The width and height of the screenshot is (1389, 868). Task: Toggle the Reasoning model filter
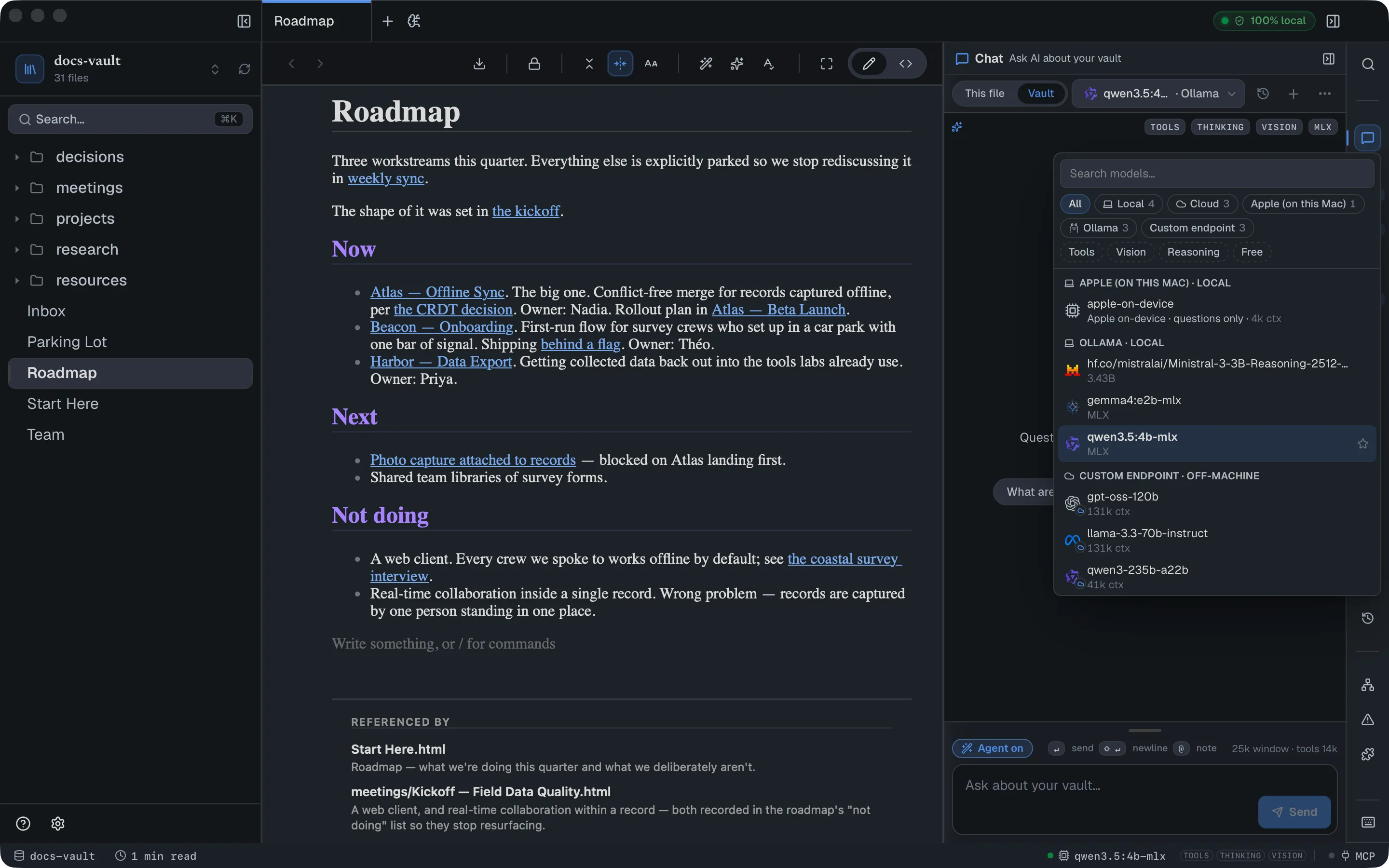(x=1193, y=252)
